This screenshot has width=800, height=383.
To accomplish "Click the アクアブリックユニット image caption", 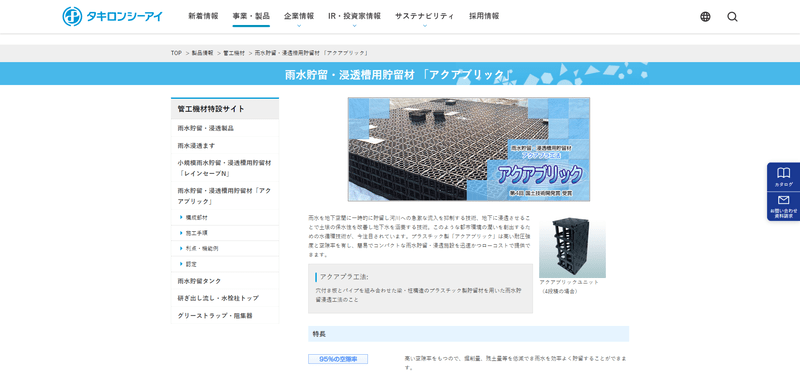I will click(569, 286).
